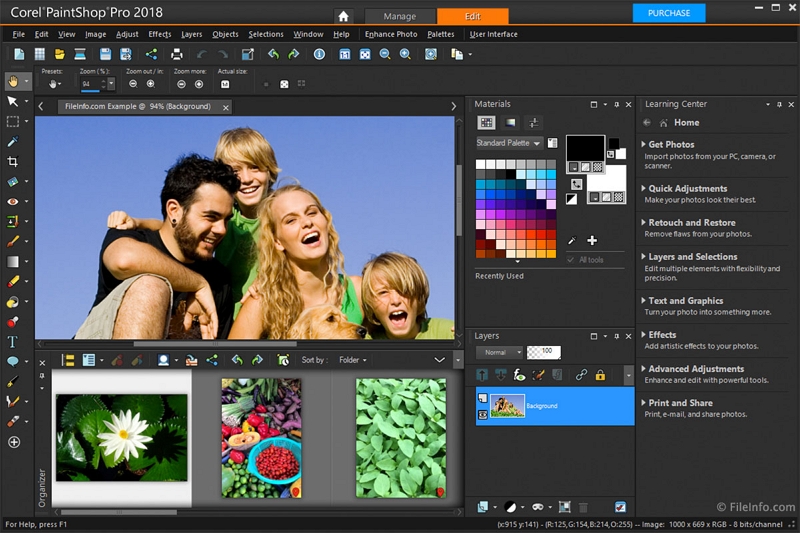This screenshot has height=533, width=800.
Task: Select the Pan hand tool
Action: (x=13, y=81)
